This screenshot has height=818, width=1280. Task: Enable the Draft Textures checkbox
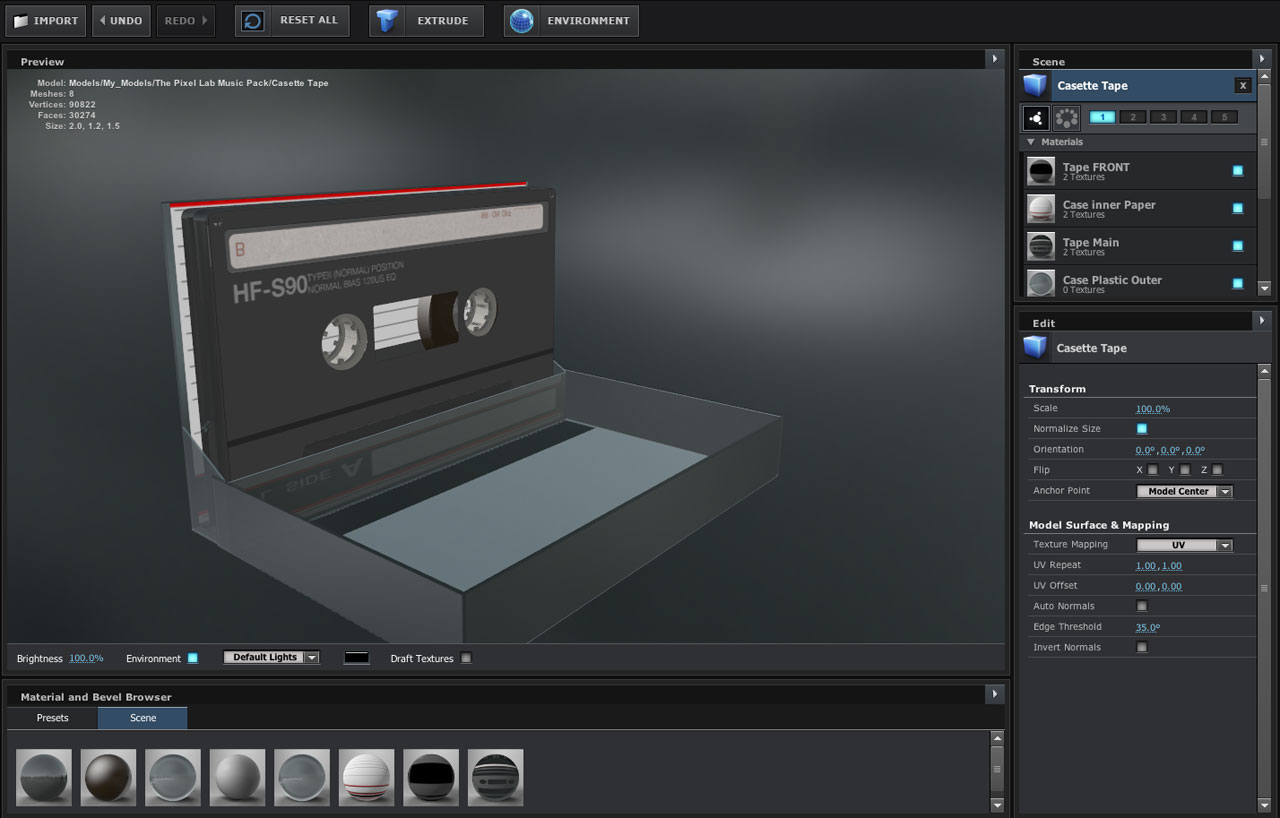[x=466, y=658]
